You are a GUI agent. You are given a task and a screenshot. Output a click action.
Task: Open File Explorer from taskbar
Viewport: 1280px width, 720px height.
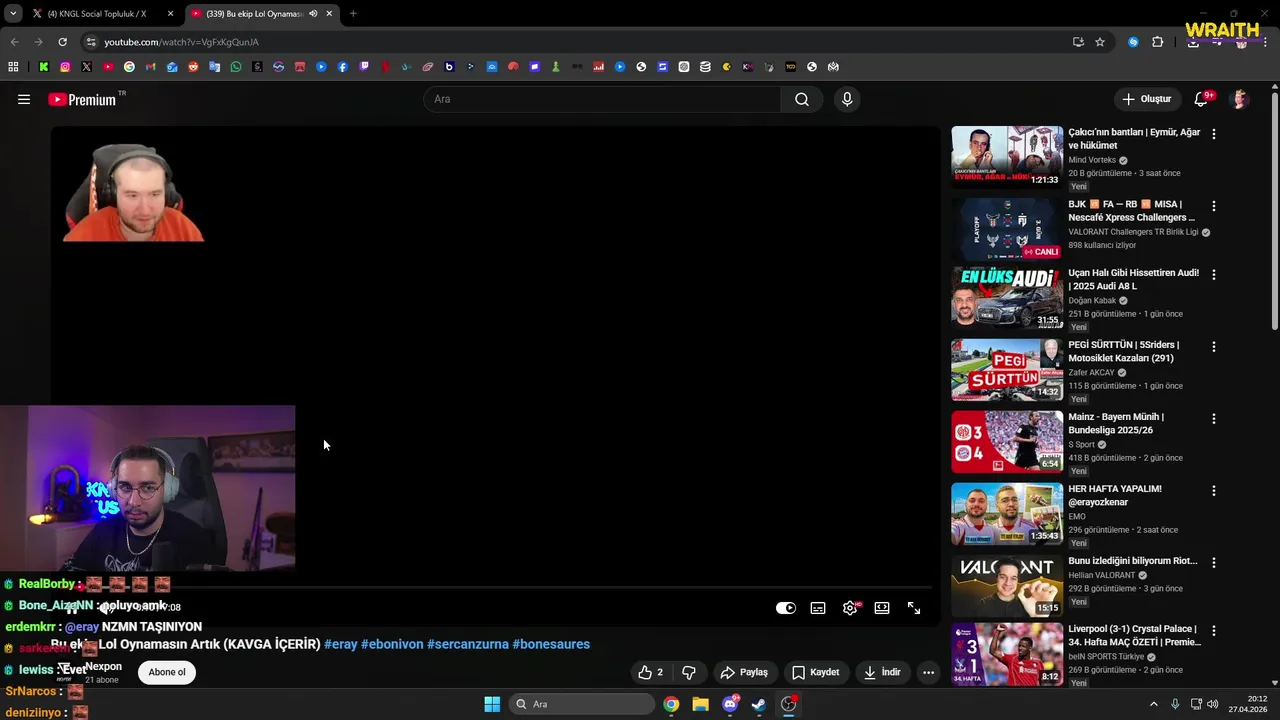coord(700,704)
